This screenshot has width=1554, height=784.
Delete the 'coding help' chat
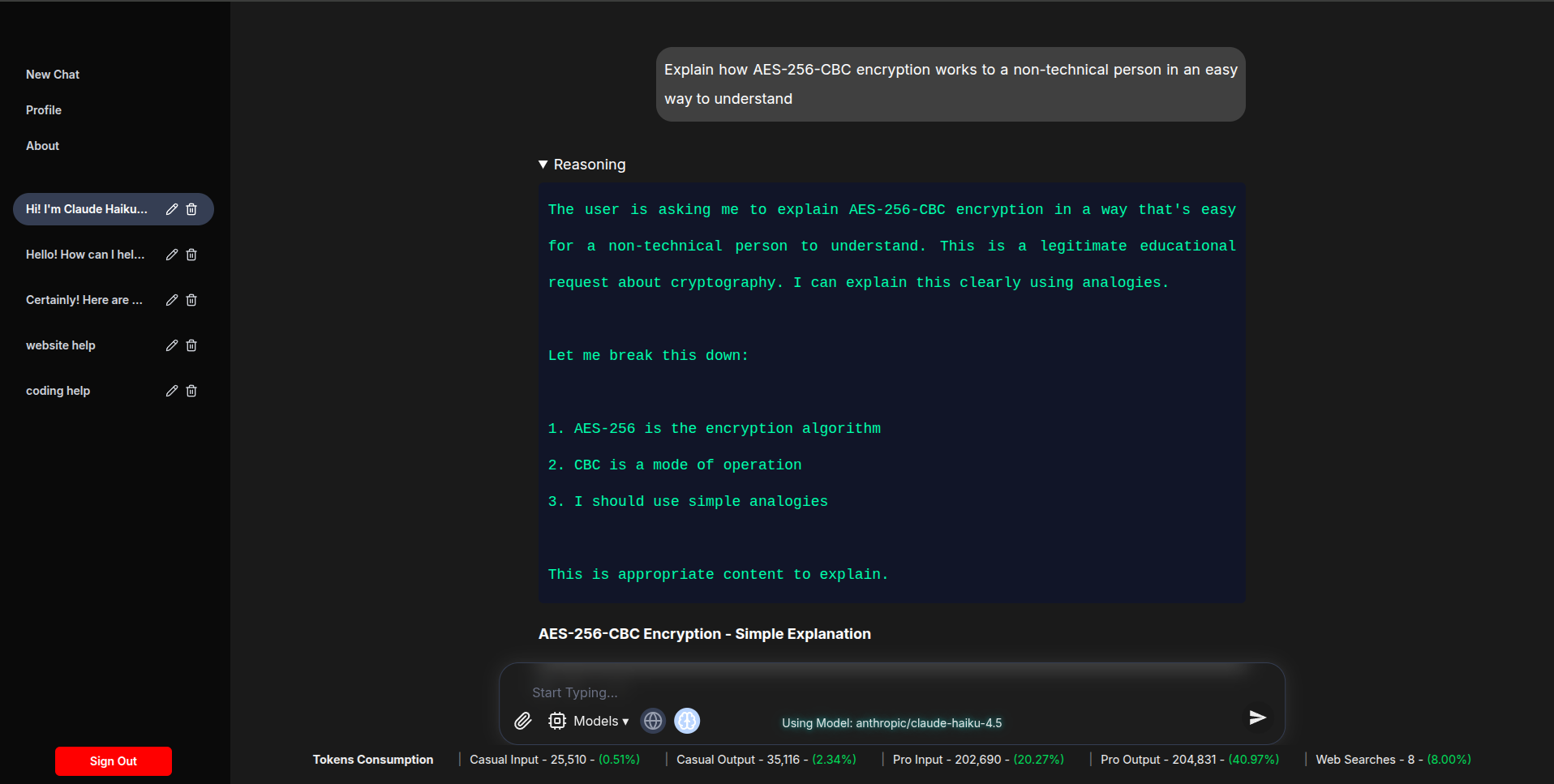(191, 391)
